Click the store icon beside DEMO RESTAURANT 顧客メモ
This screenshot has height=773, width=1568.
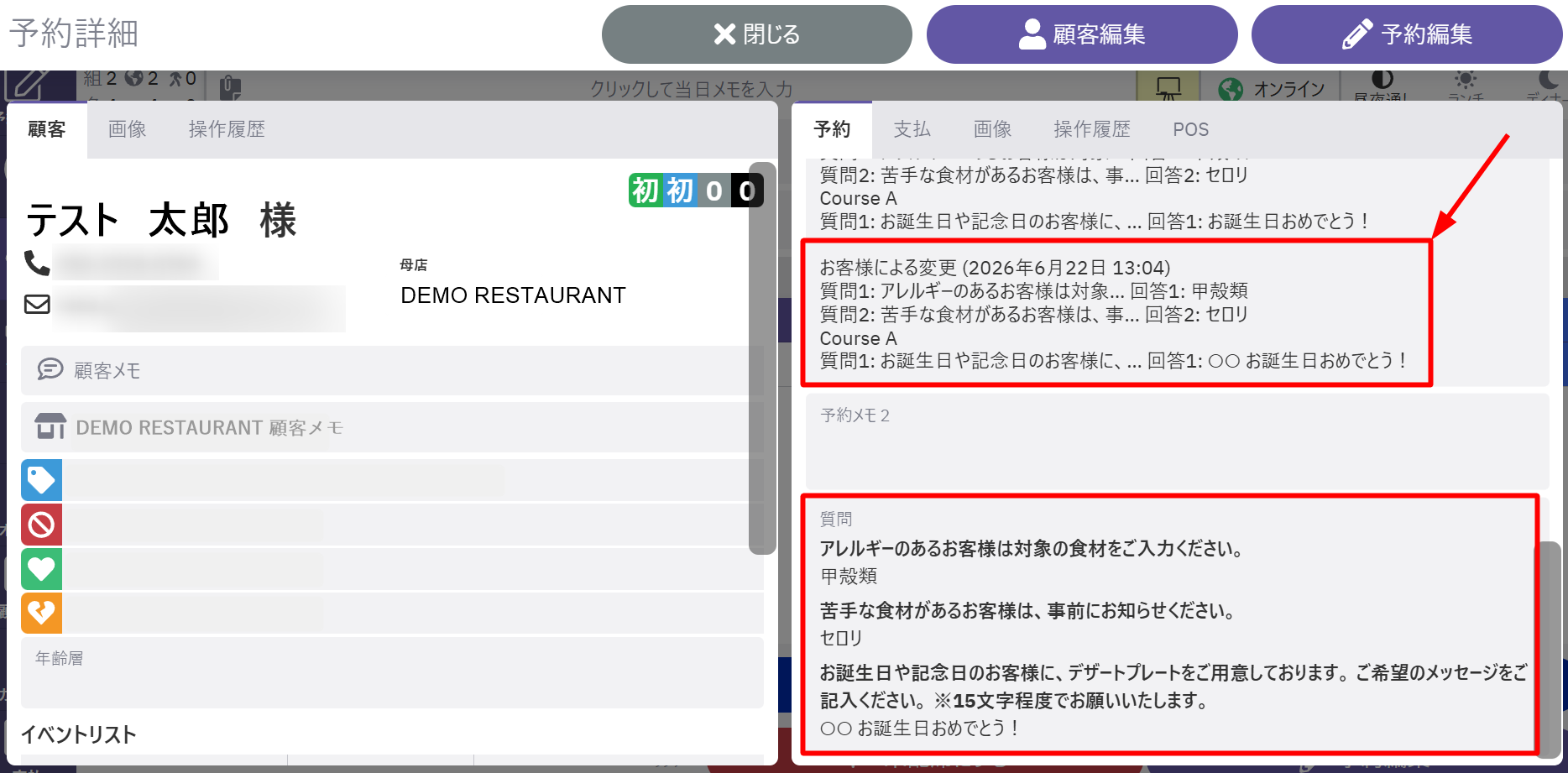[50, 426]
